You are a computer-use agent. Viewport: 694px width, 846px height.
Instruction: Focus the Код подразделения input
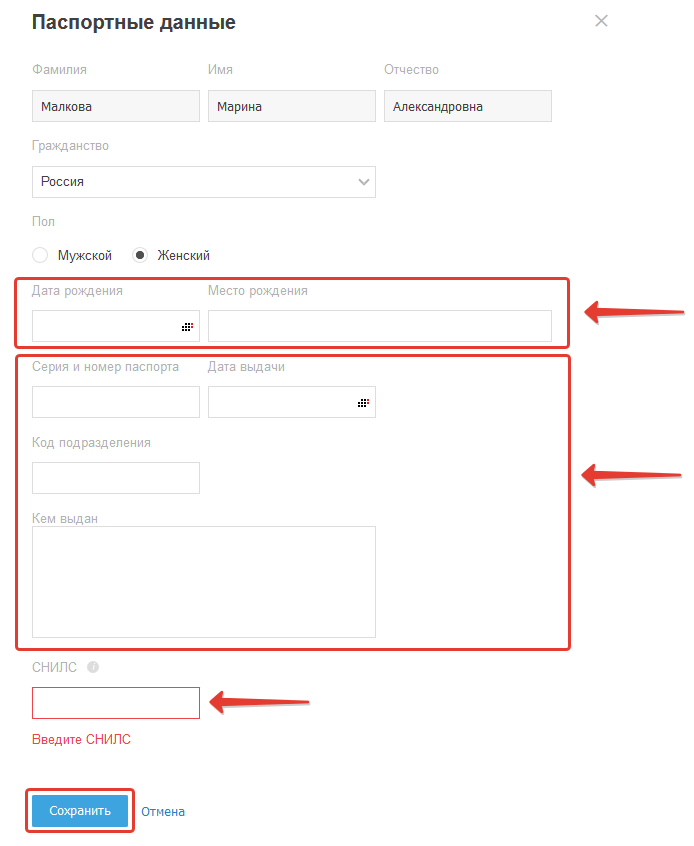(x=116, y=478)
